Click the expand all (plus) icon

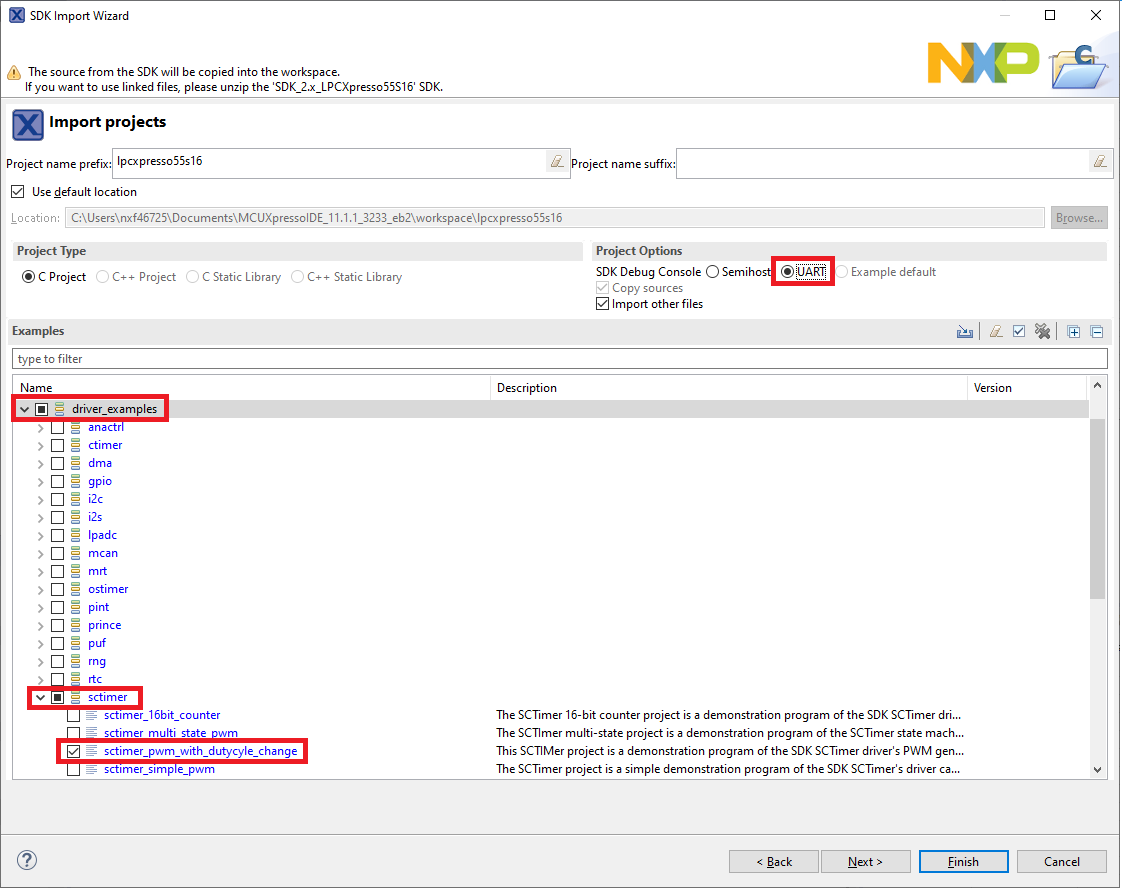coord(1074,332)
